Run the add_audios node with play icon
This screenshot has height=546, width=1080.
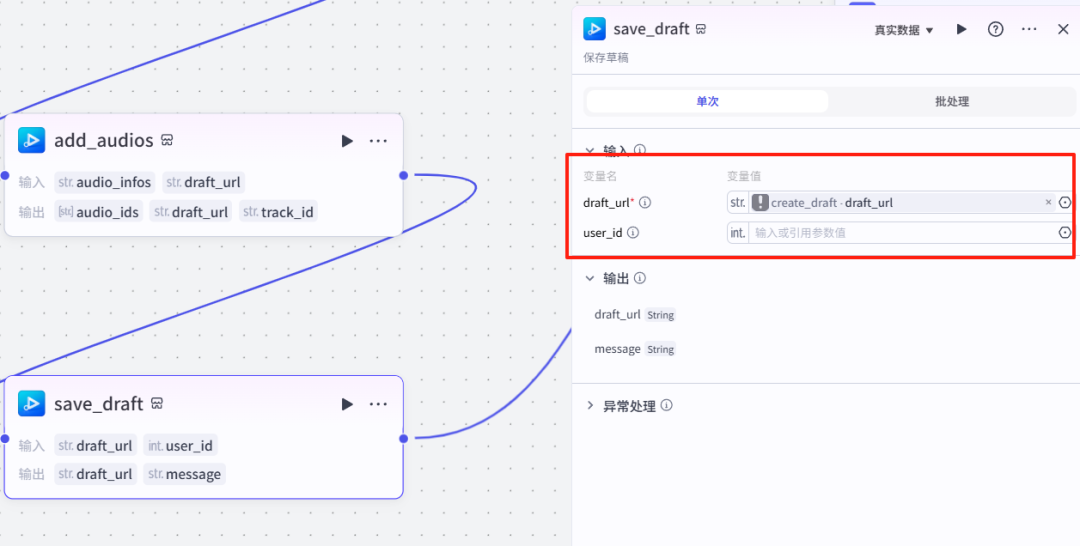(347, 140)
